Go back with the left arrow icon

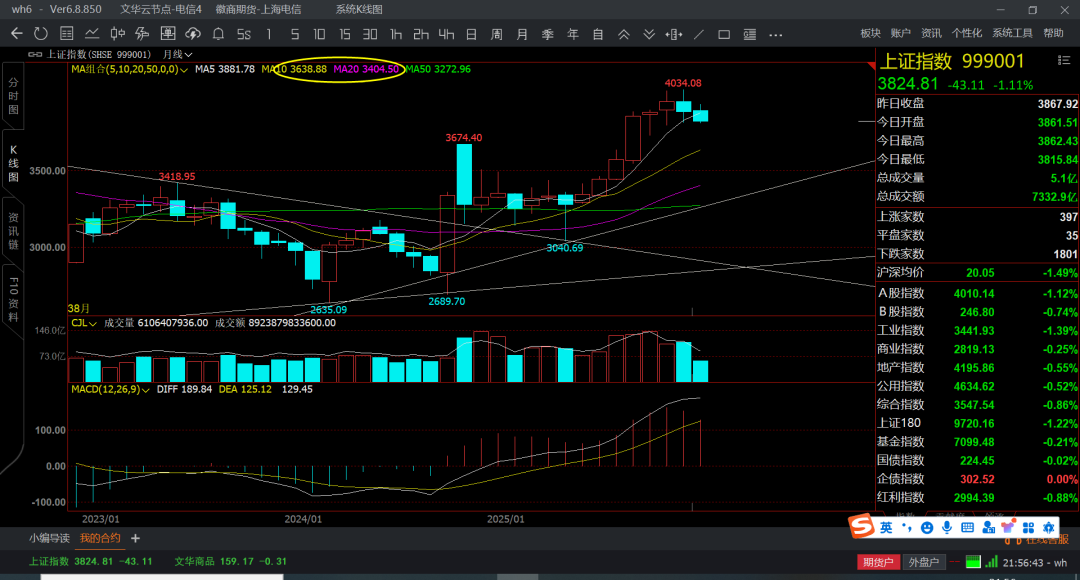[x=17, y=33]
